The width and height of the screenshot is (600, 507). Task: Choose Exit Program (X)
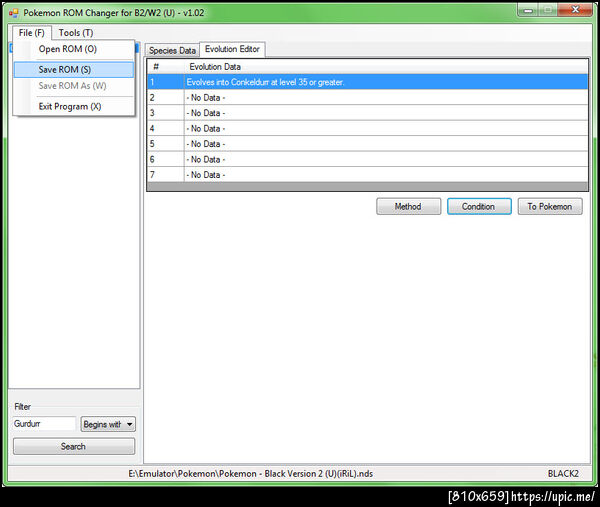(x=74, y=106)
